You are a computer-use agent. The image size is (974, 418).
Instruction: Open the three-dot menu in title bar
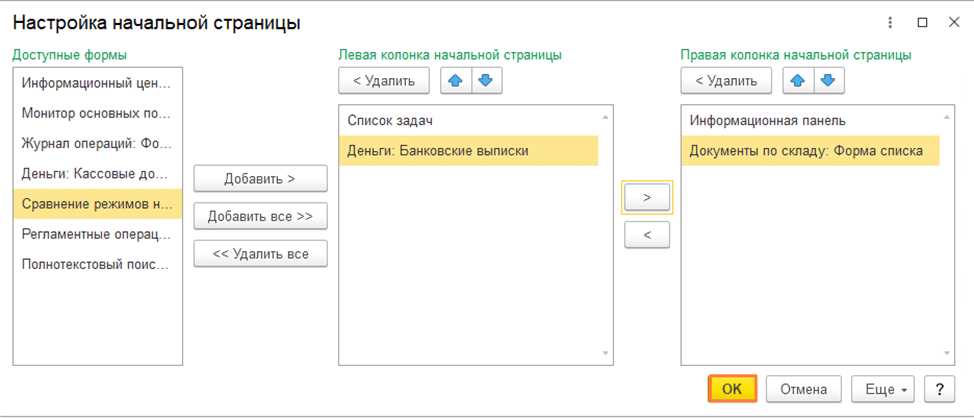(891, 22)
